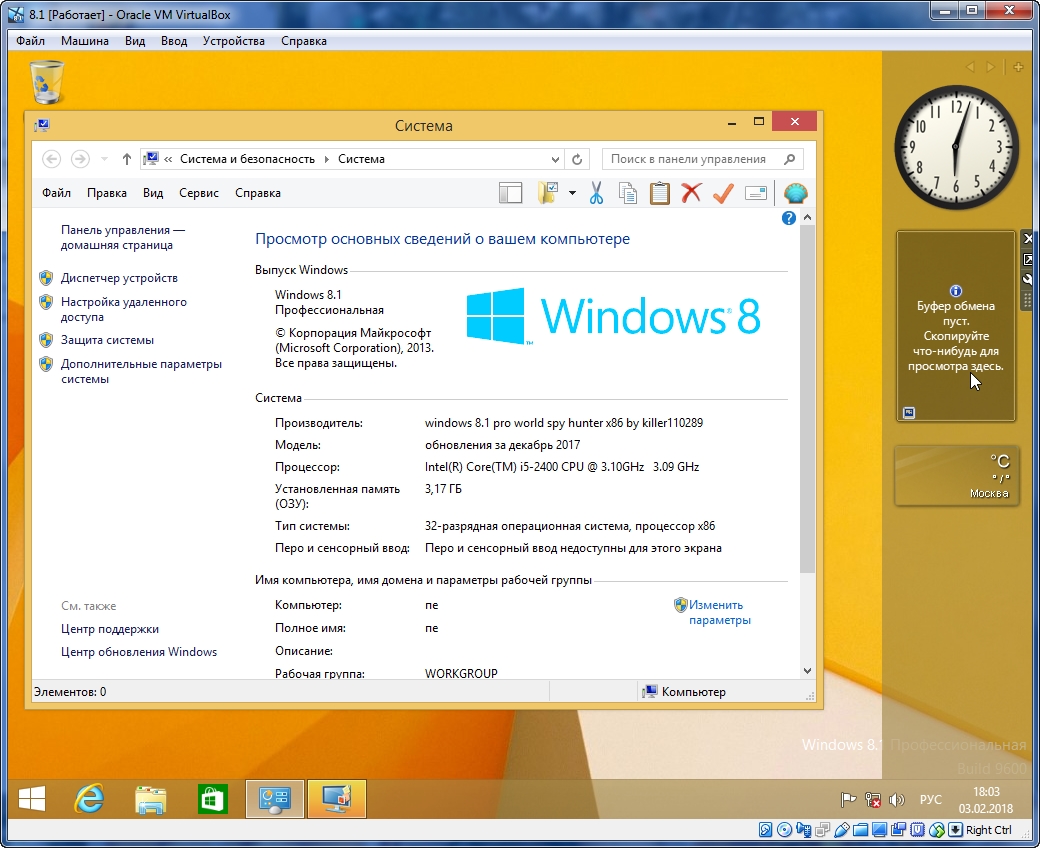Viewport: 1040px width, 848px height.
Task: Click the Paste clipboard icon
Action: point(659,193)
